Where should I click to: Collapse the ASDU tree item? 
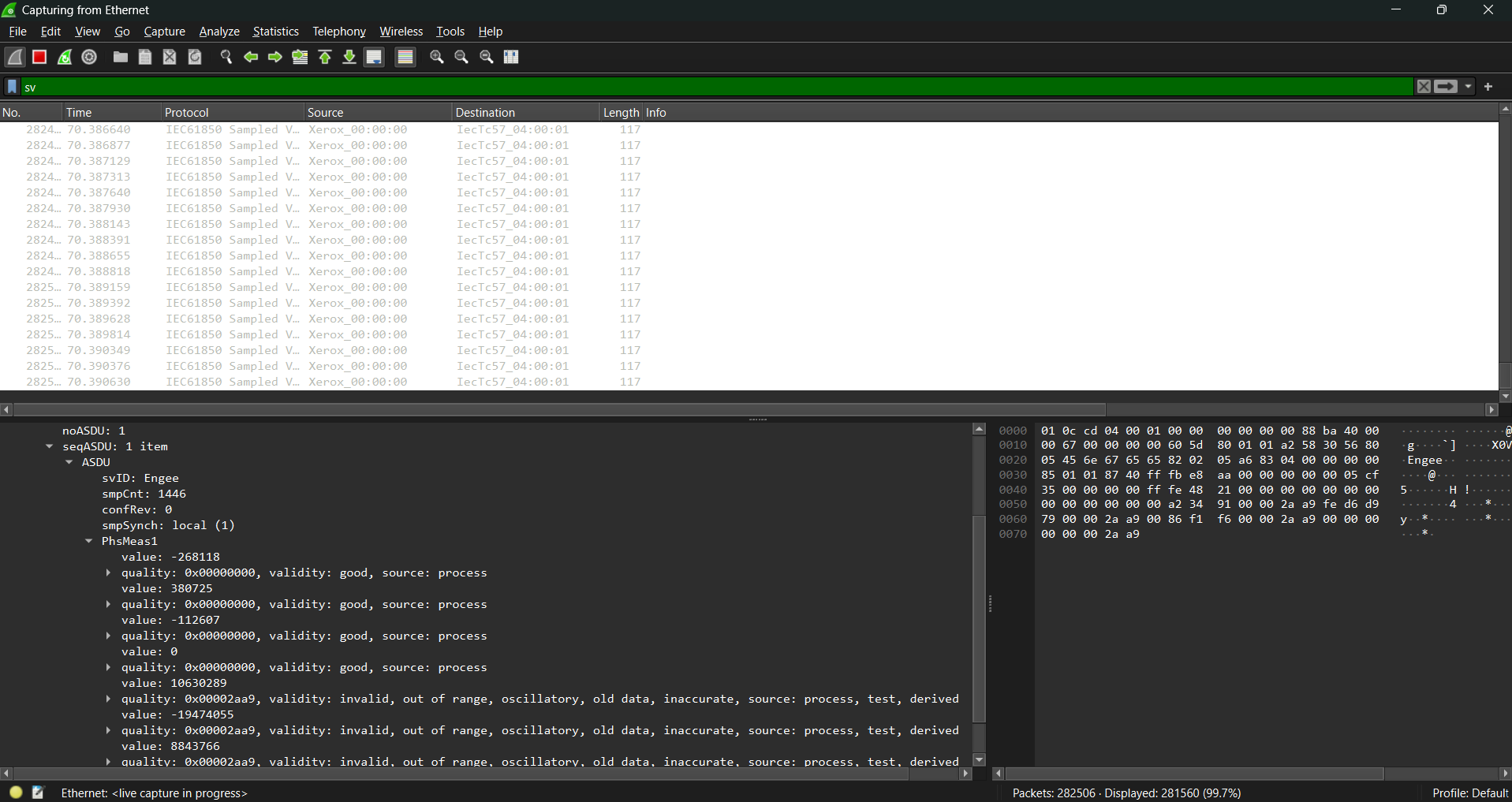69,462
